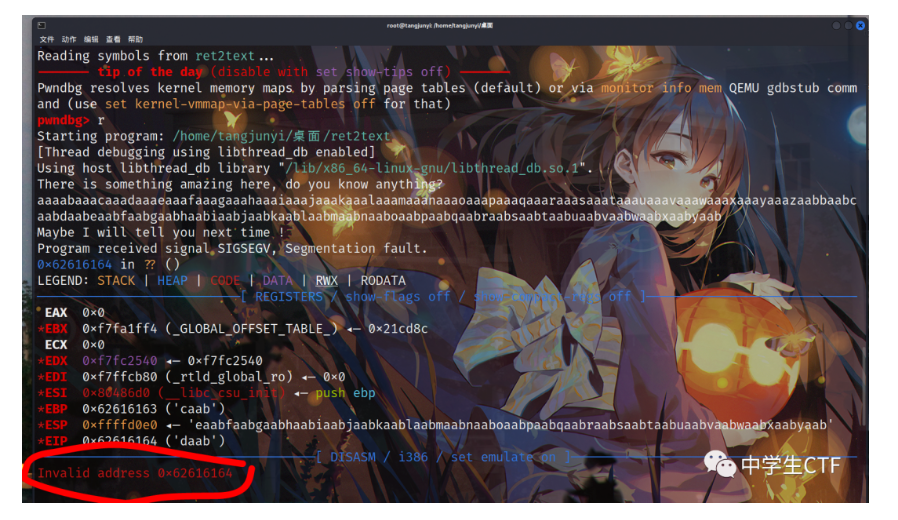Click the RWX label in the legend
Image resolution: width=898 pixels, height=520 pixels.
click(327, 281)
